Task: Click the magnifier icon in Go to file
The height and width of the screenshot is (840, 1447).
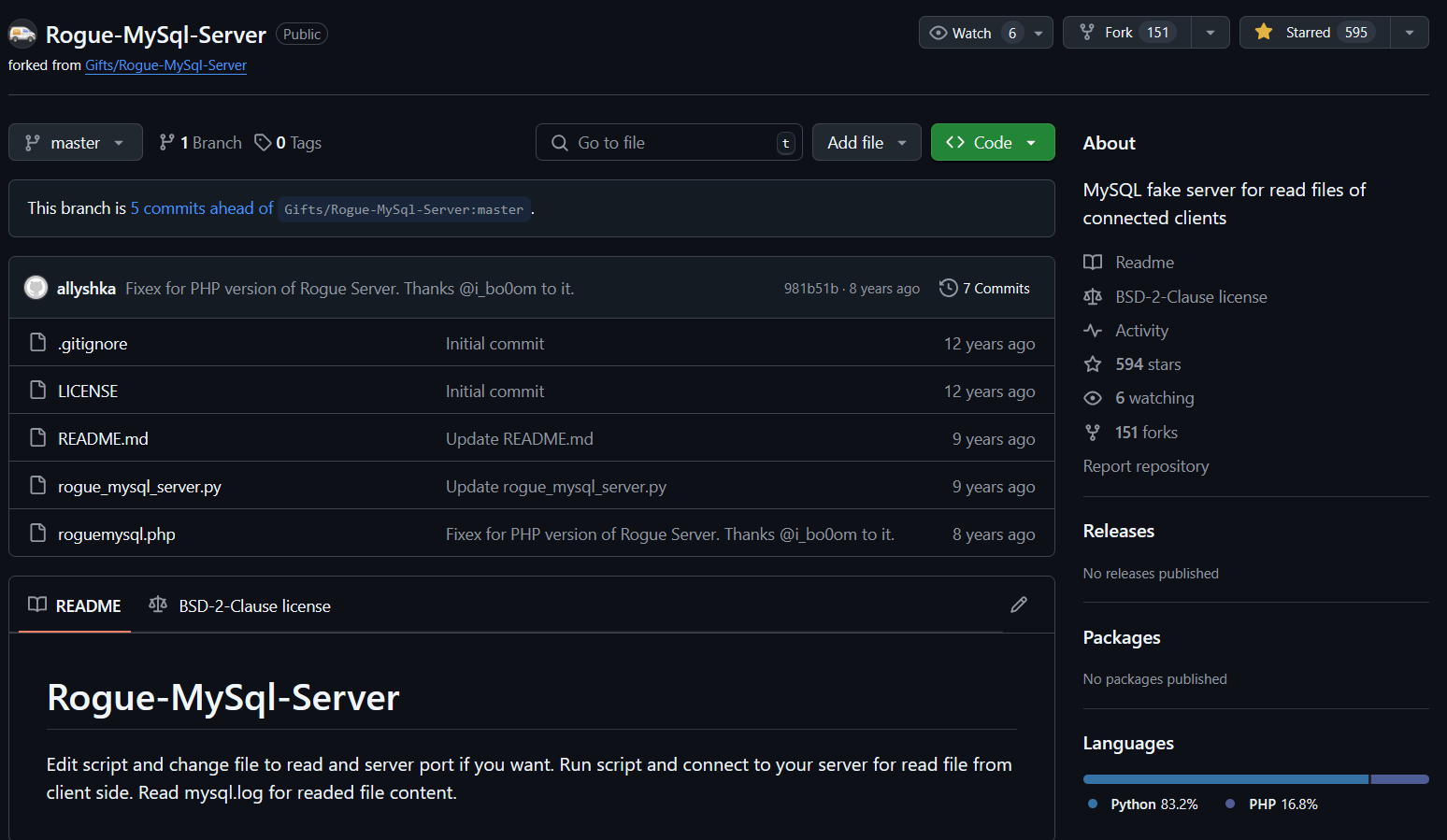Action: click(x=560, y=143)
